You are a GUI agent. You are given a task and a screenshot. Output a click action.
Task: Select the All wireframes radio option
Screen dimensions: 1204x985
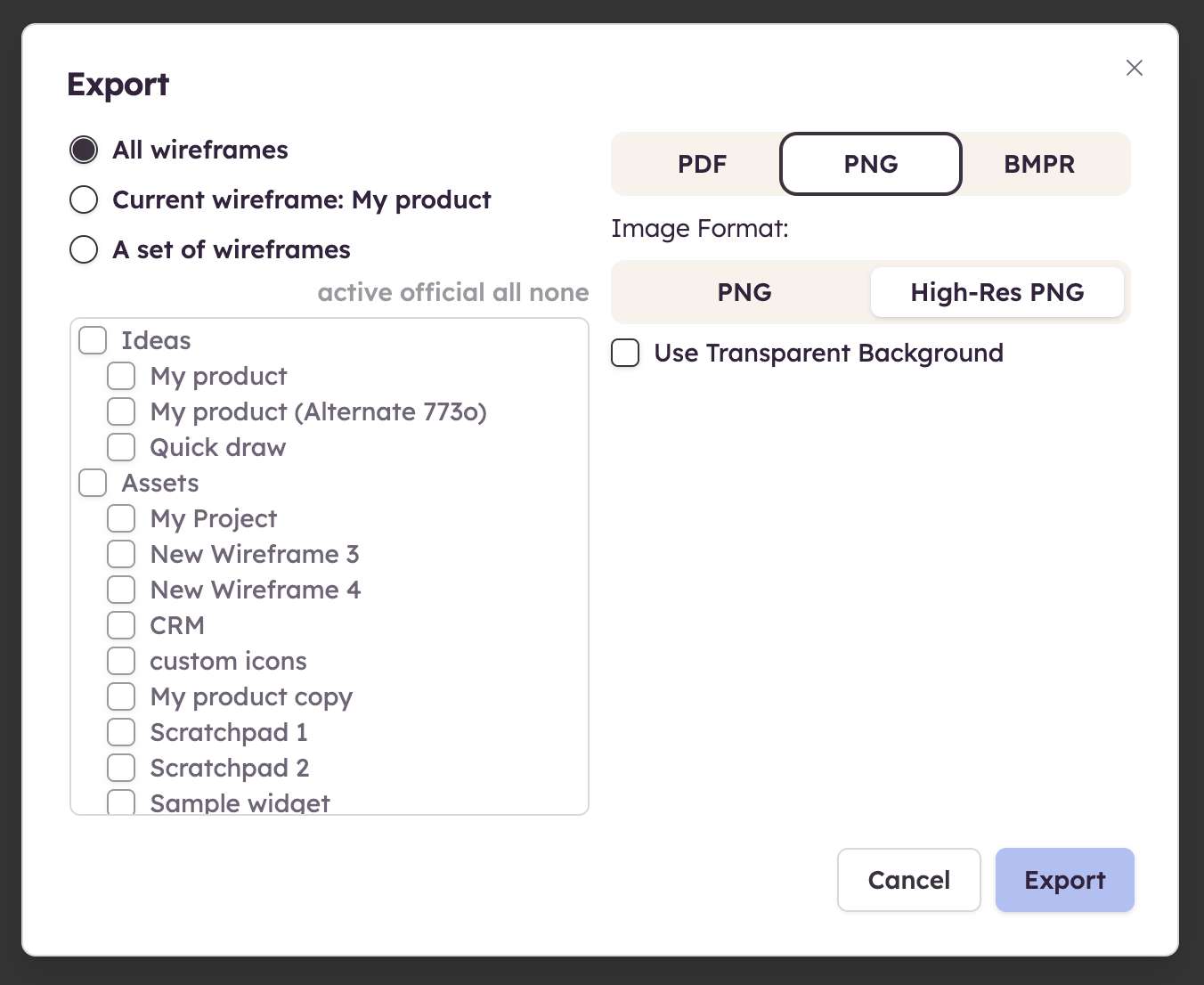pyautogui.click(x=84, y=150)
